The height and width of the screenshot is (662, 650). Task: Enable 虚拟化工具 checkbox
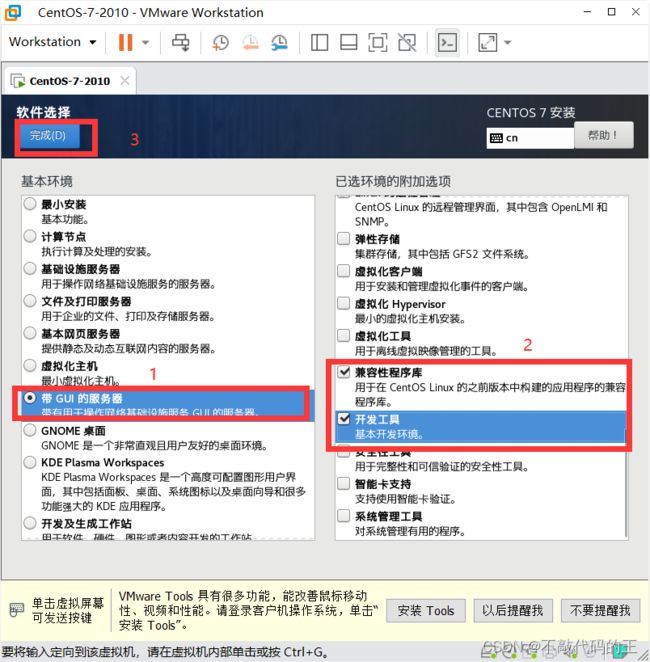point(344,336)
